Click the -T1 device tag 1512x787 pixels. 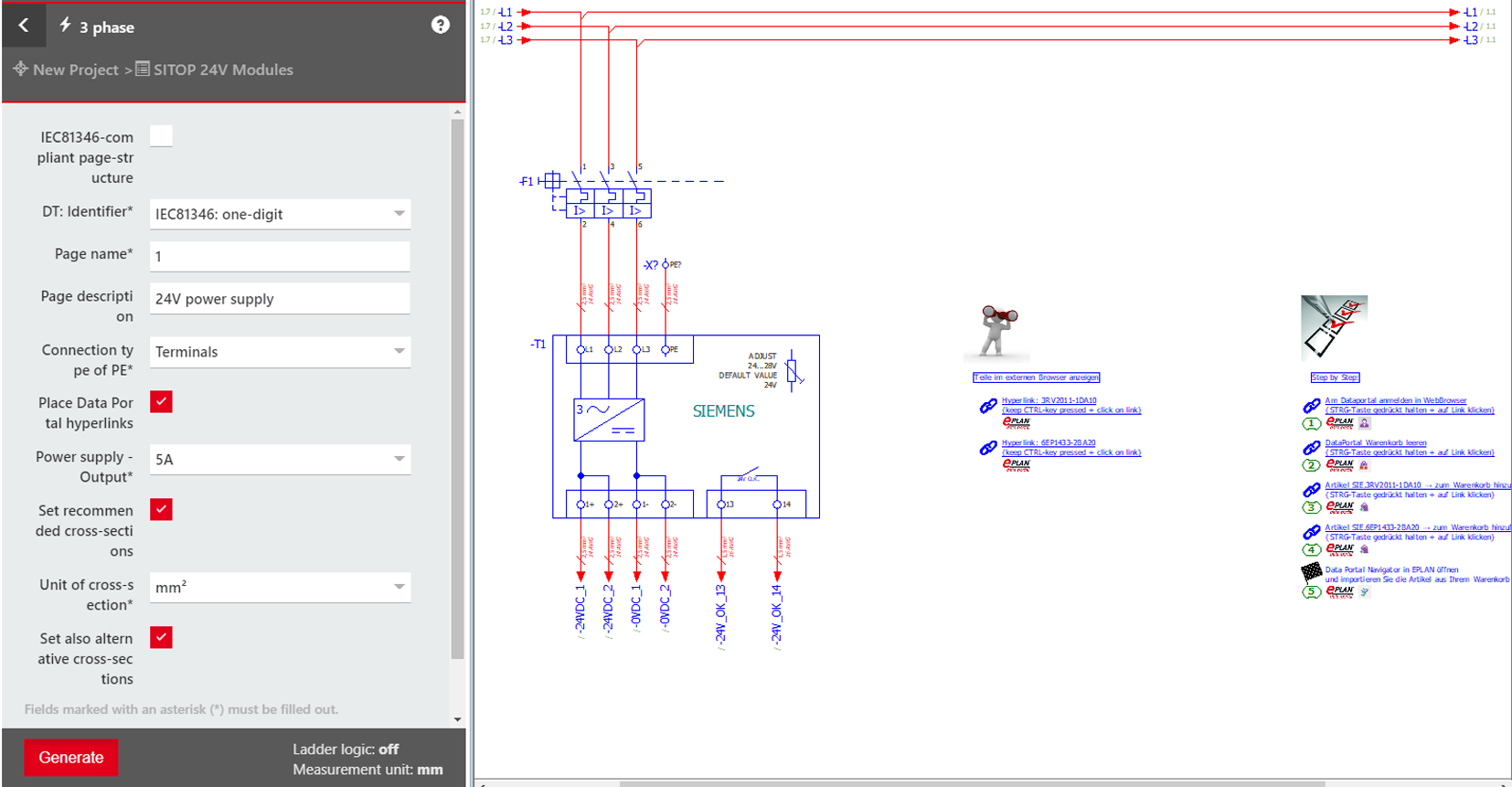click(538, 345)
